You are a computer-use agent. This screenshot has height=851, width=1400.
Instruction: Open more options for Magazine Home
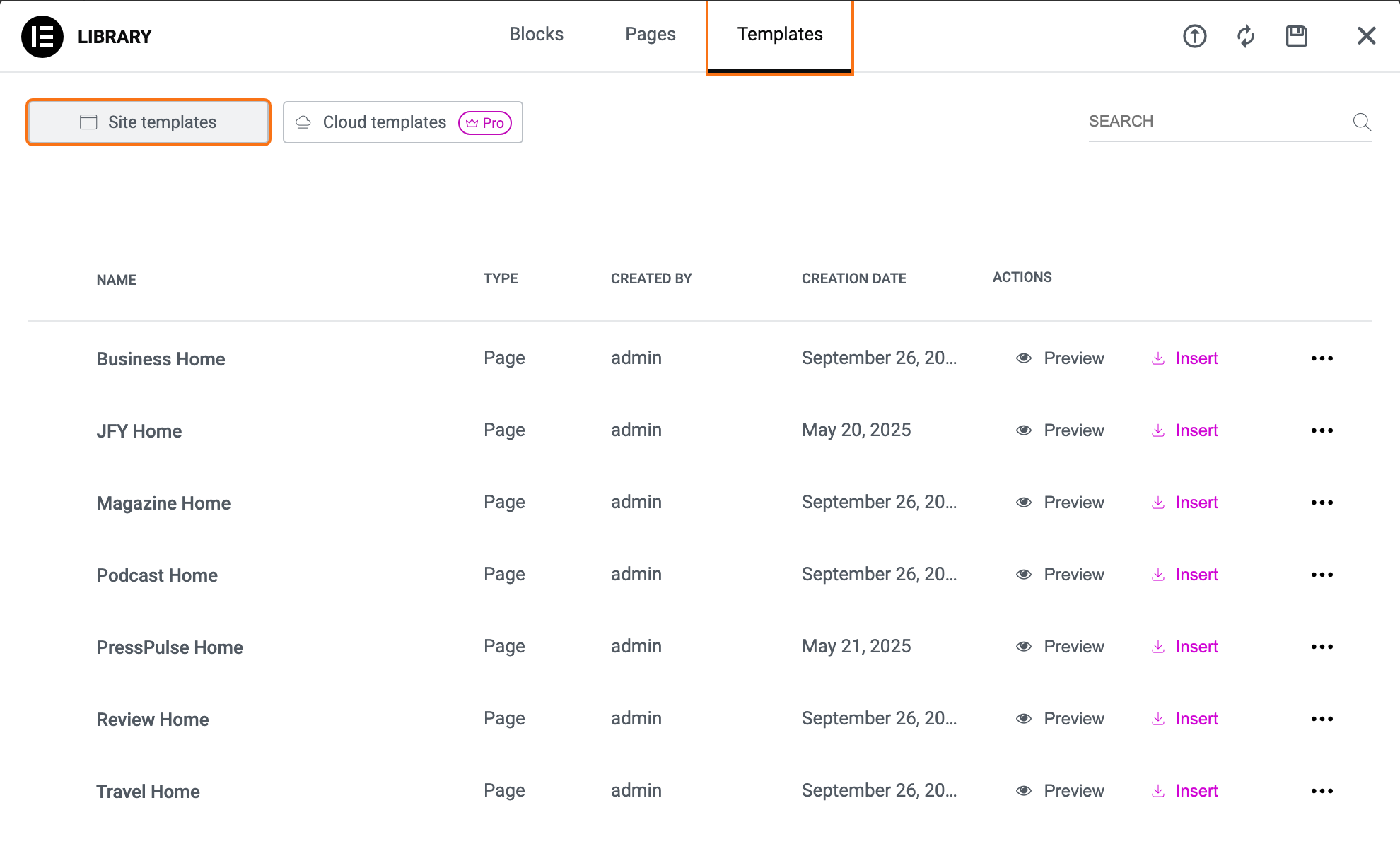(x=1322, y=503)
